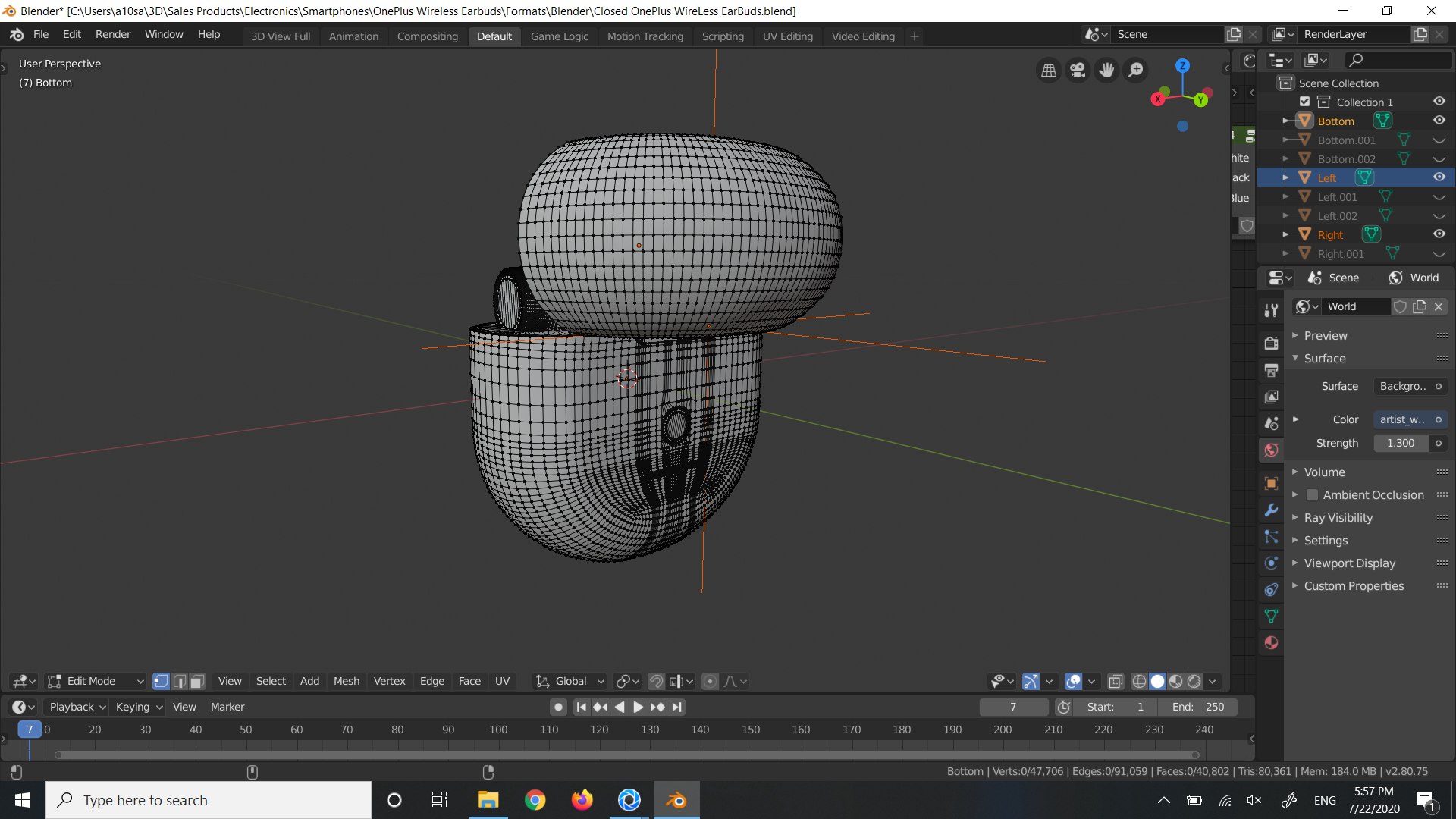Enable the Ambient Occlusion checkbox

coord(1312,495)
